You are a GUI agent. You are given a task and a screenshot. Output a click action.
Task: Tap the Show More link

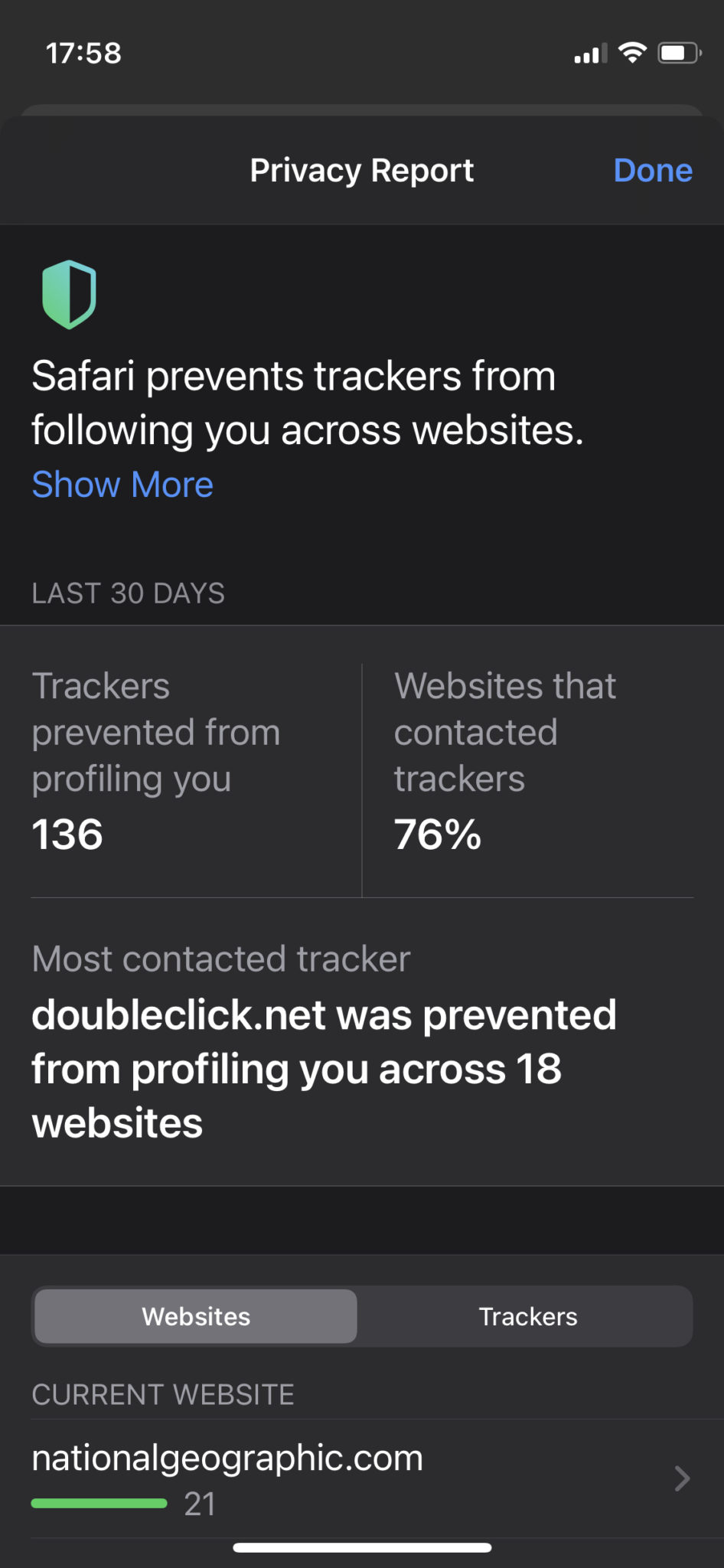coord(122,485)
